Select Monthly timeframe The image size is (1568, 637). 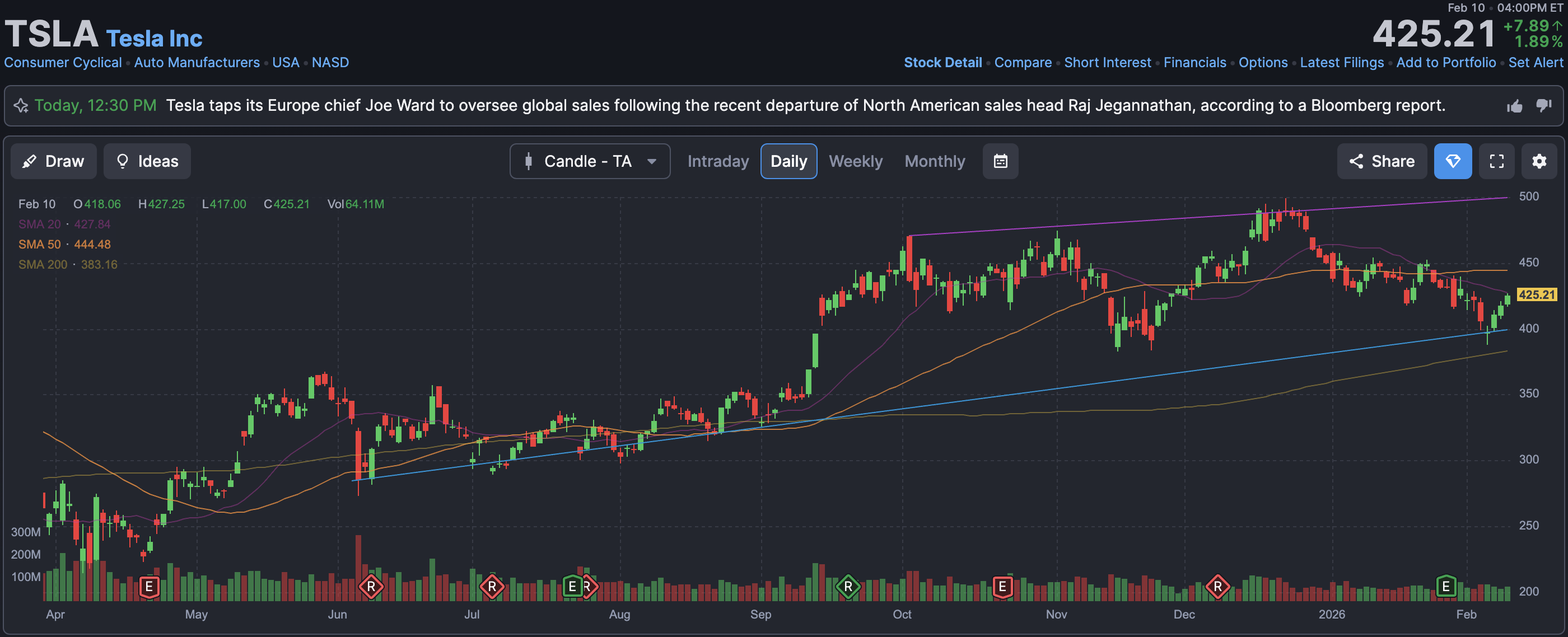coord(934,161)
